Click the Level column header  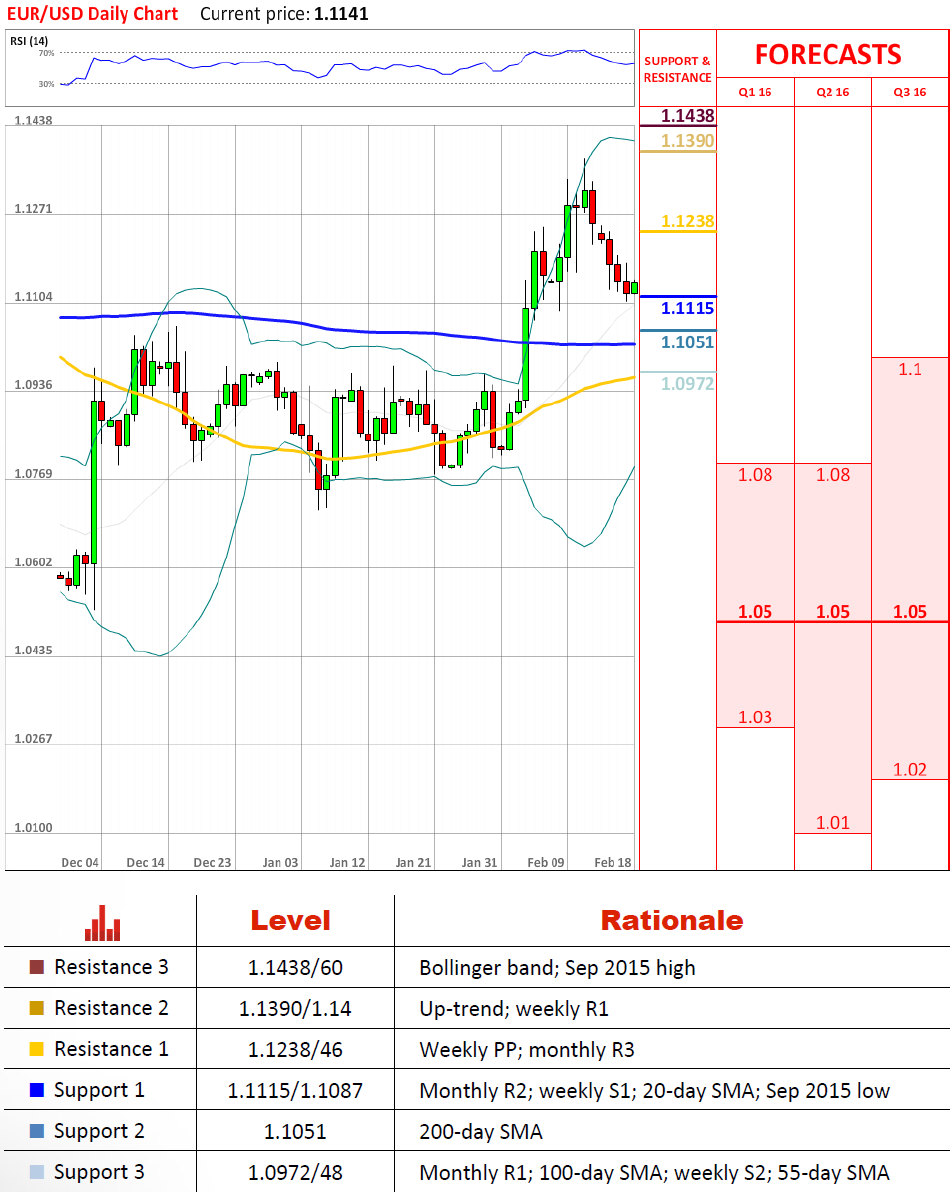(290, 921)
